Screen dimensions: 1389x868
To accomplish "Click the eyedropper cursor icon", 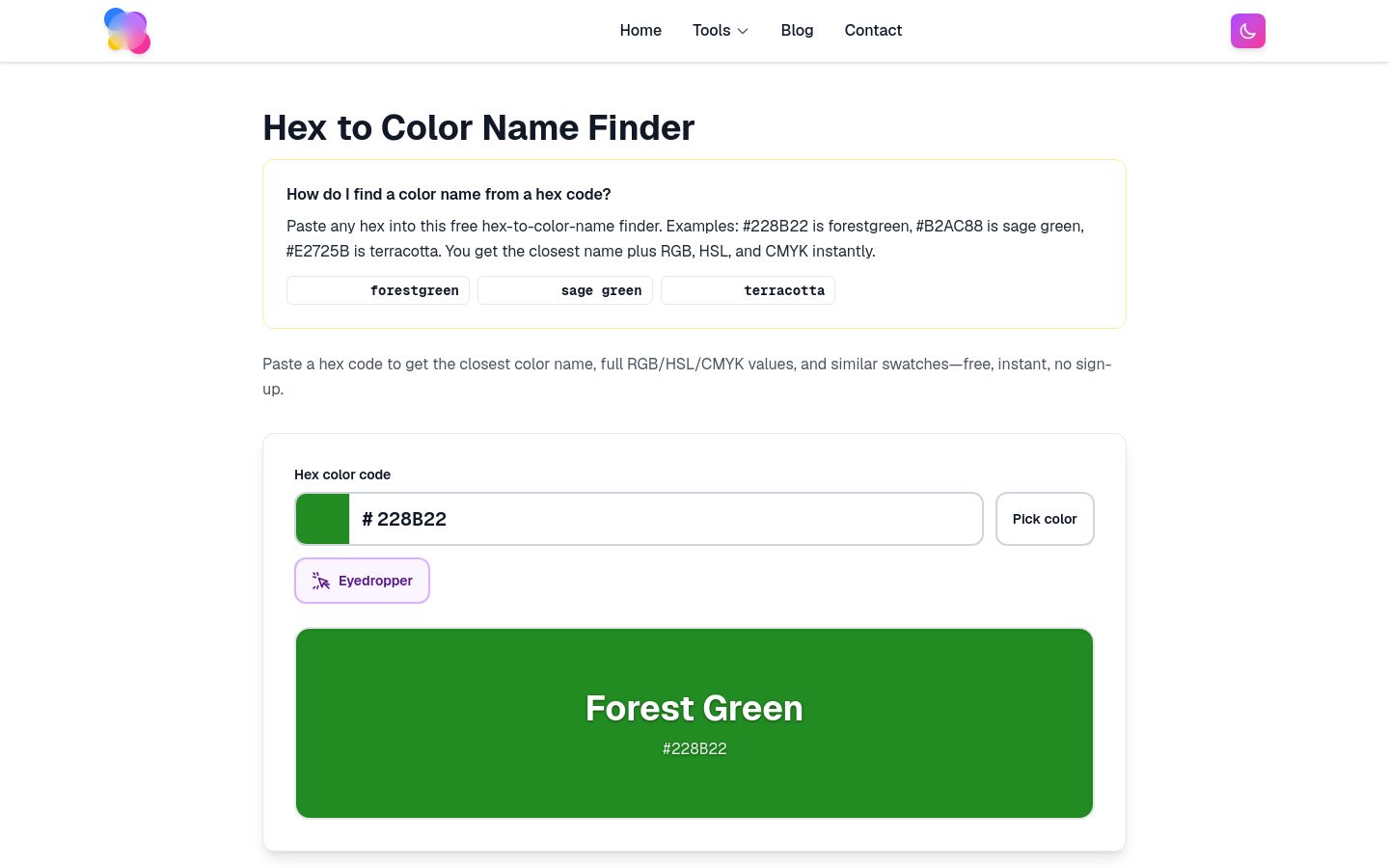I will [x=321, y=581].
